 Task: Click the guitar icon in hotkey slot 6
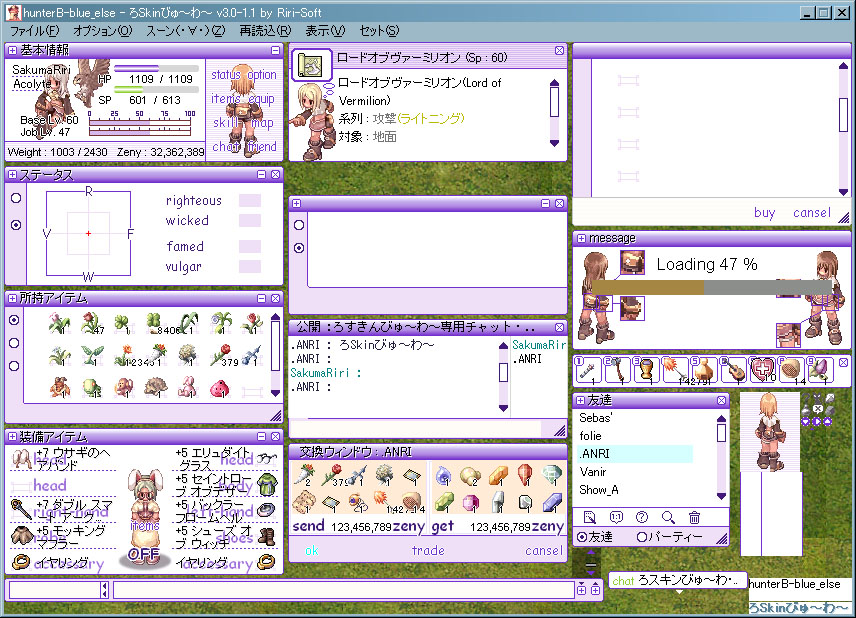tap(733, 371)
